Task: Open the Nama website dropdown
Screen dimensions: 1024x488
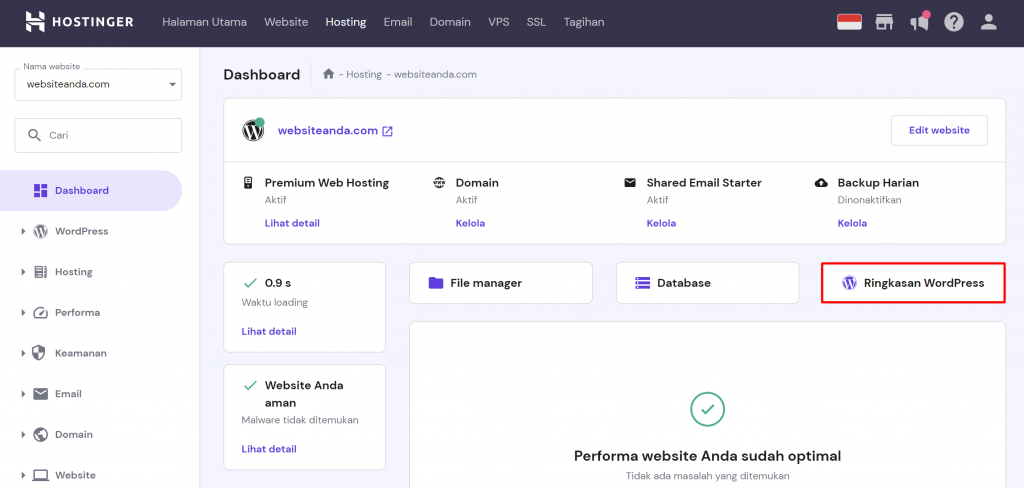Action: tap(98, 85)
